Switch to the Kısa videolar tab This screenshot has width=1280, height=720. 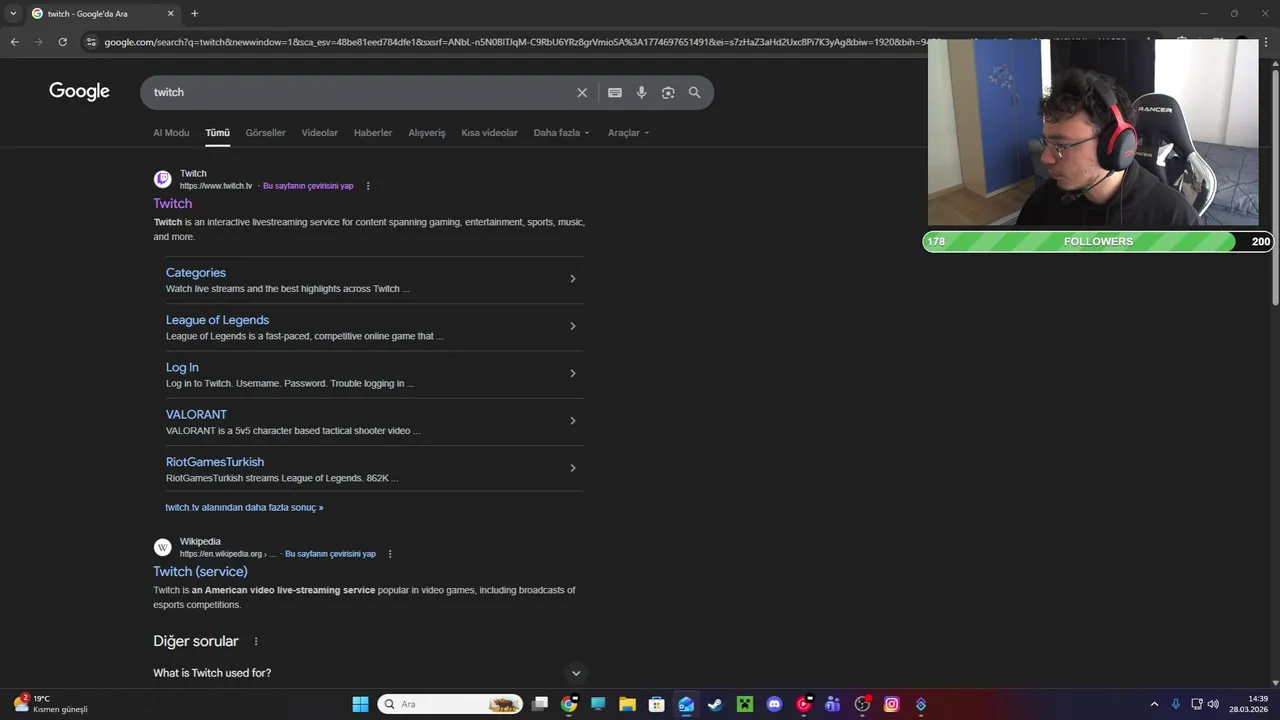coord(489,133)
